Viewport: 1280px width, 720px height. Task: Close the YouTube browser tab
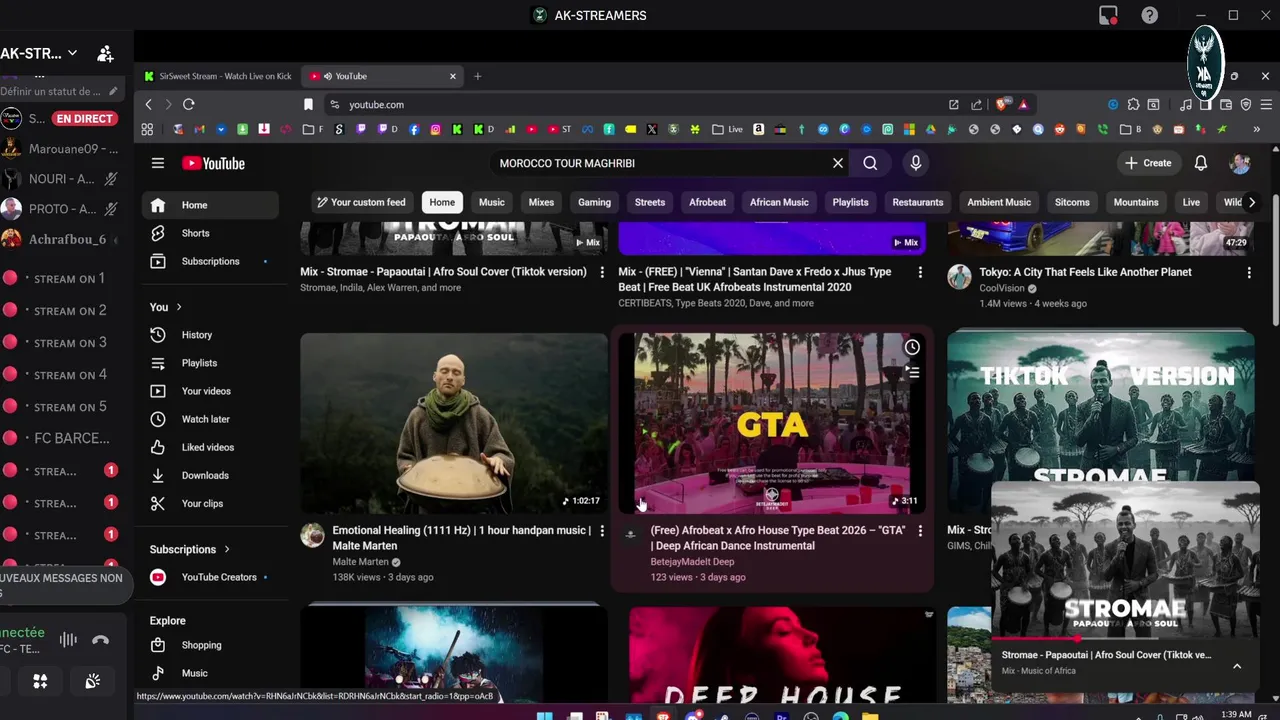coord(452,76)
